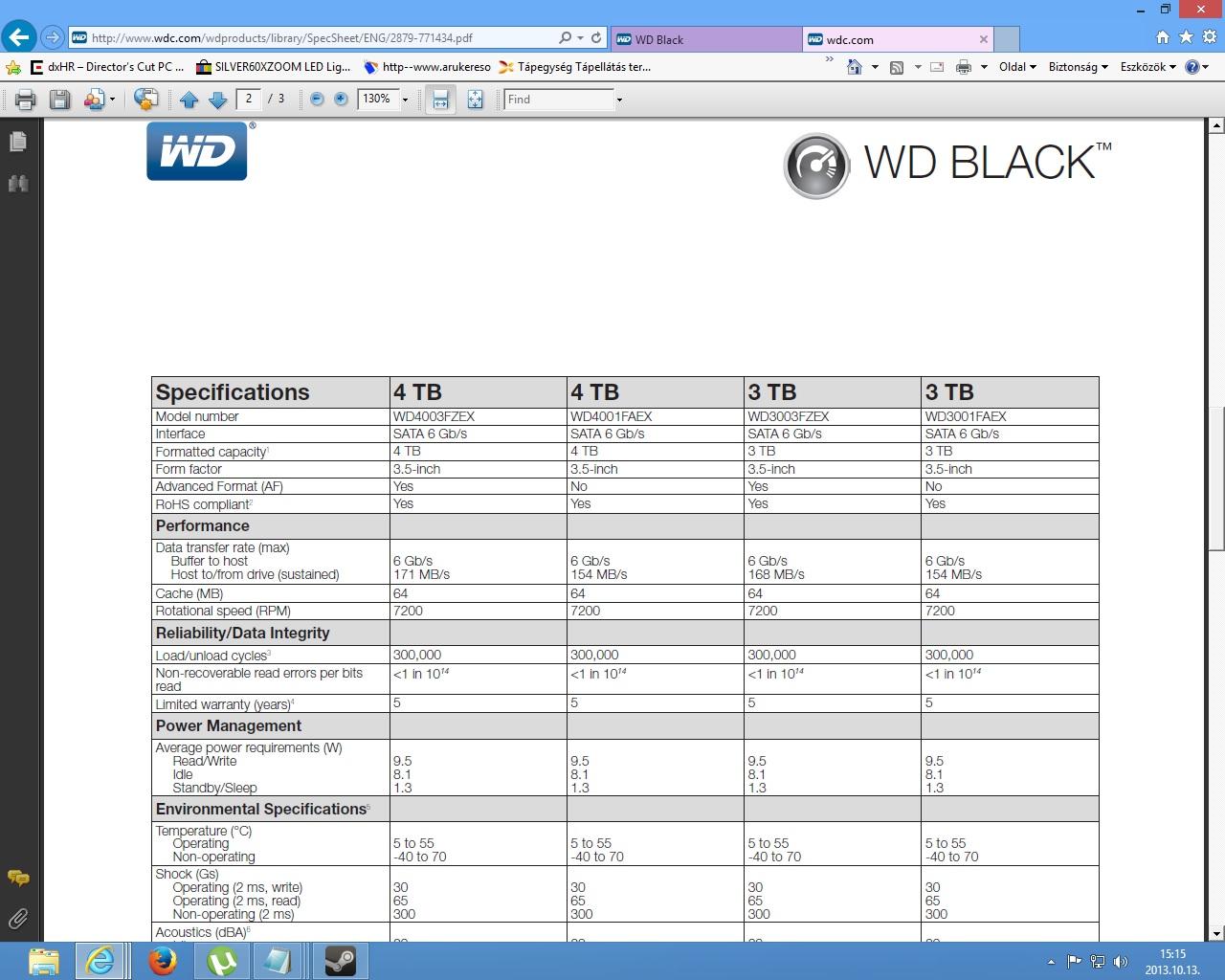Click the address bar URL field
1225x980 pixels.
[x=313, y=38]
